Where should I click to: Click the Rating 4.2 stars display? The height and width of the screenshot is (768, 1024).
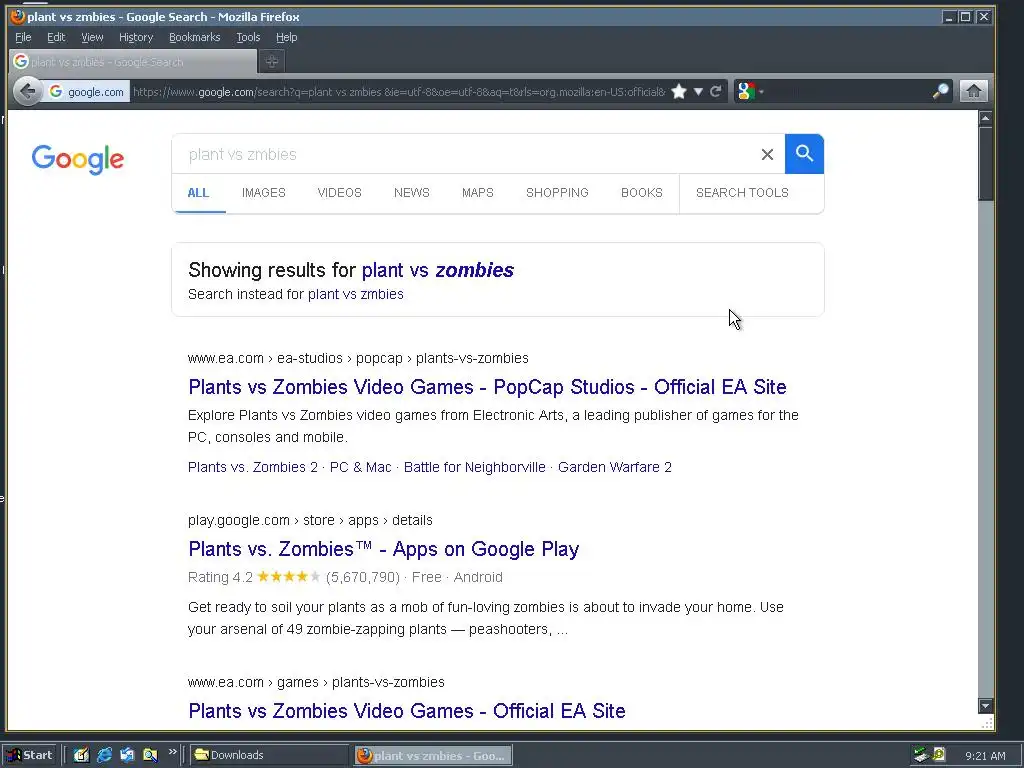[x=288, y=577]
